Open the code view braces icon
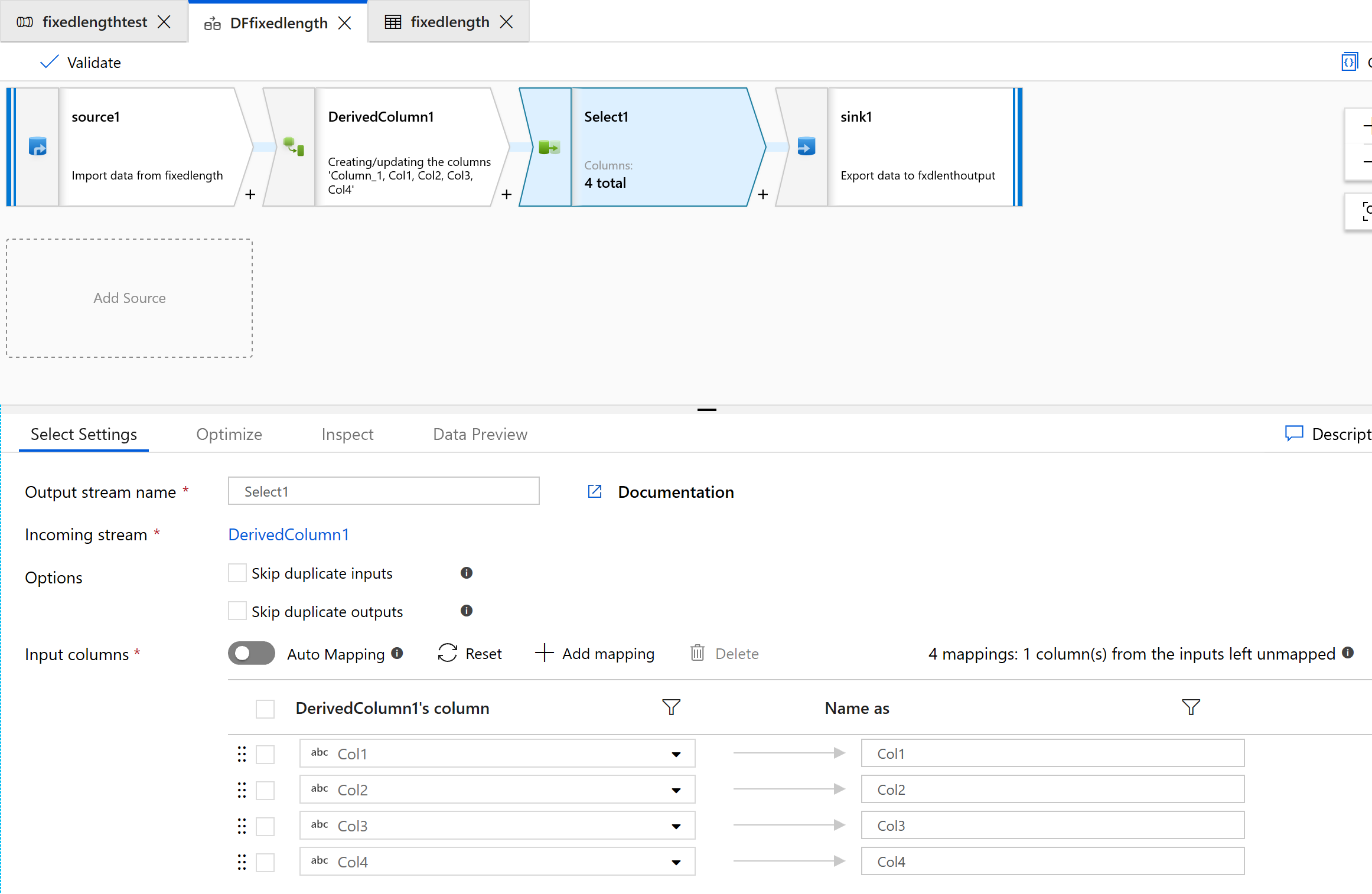This screenshot has height=894, width=1372. pos(1349,62)
